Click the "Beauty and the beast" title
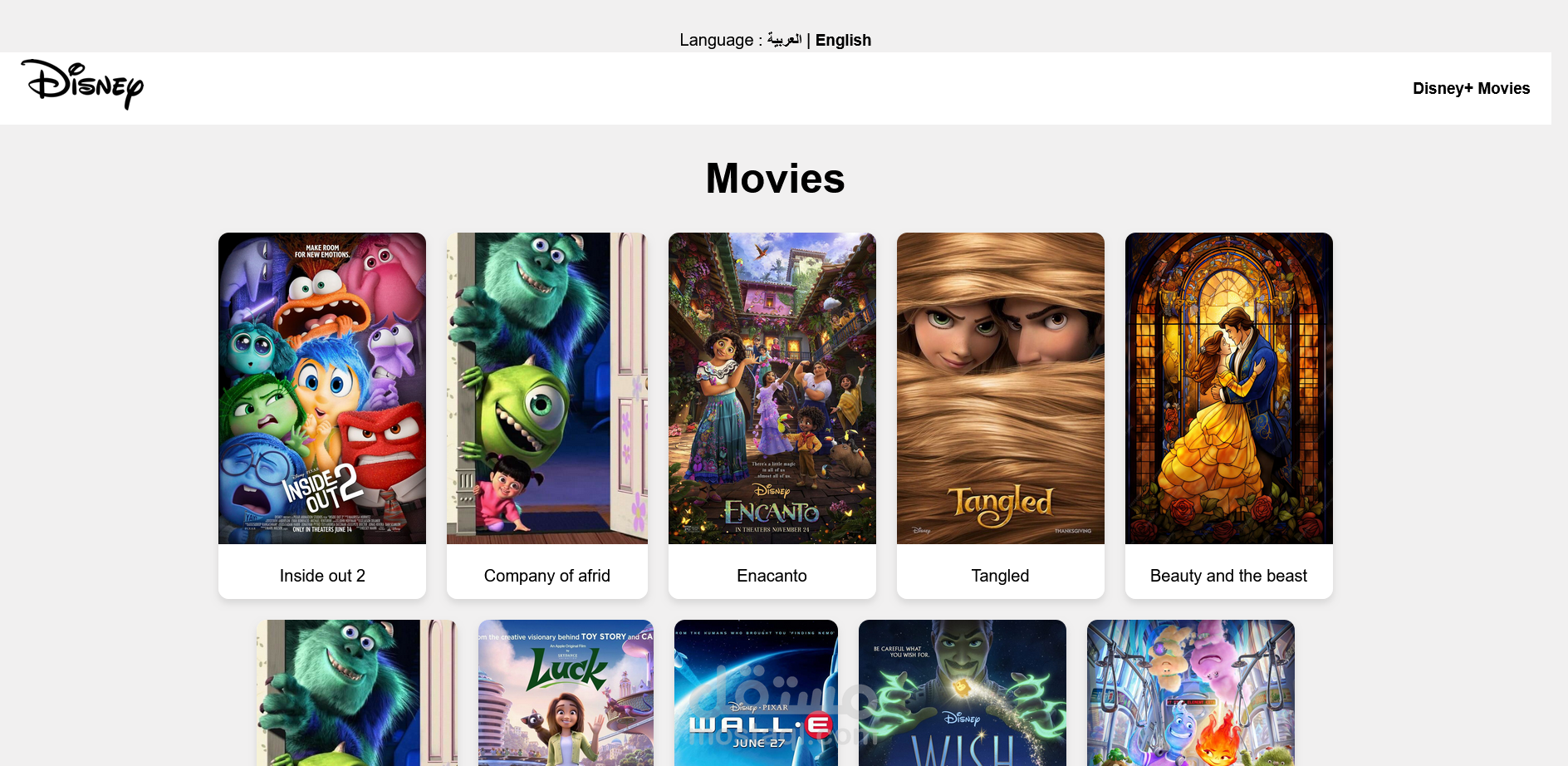Screen dimensions: 1568x766 point(1229,576)
